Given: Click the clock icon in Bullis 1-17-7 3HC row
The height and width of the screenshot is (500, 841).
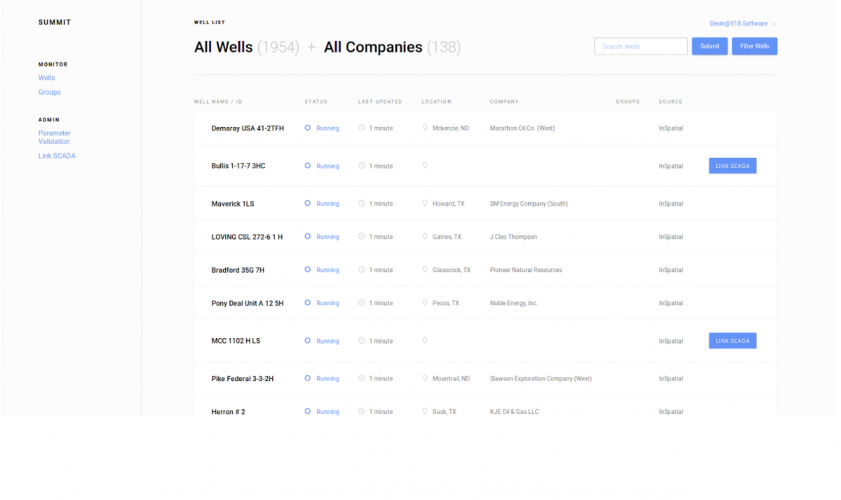Looking at the screenshot, I should point(362,166).
